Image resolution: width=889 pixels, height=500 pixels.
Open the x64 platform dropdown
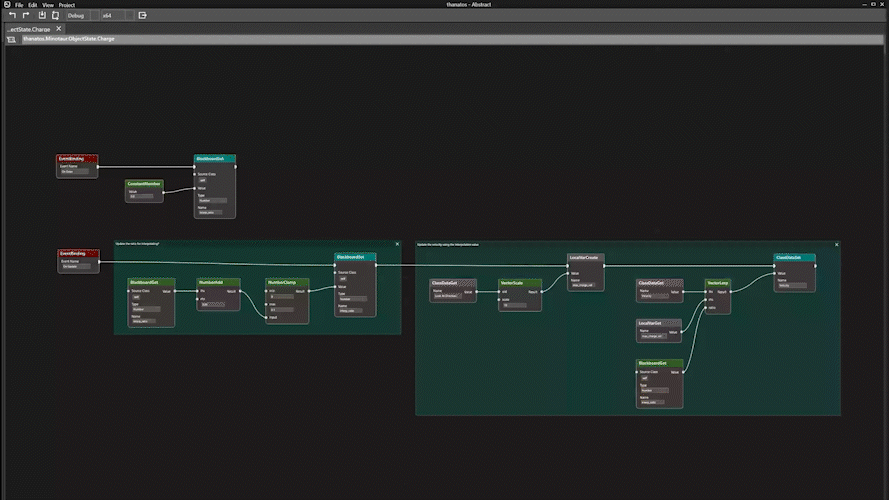pos(116,15)
